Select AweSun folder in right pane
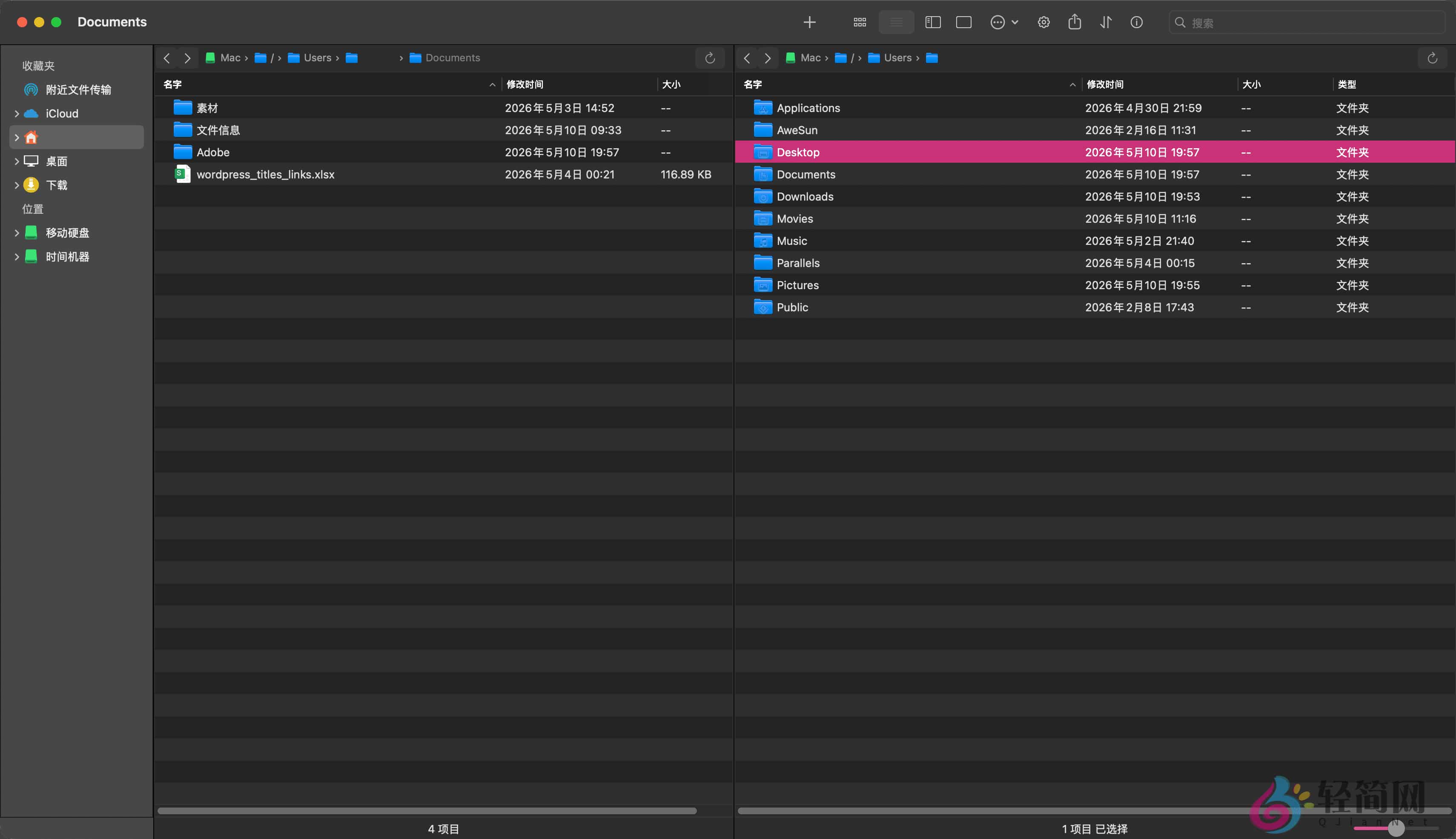This screenshot has height=839, width=1456. click(x=1095, y=130)
